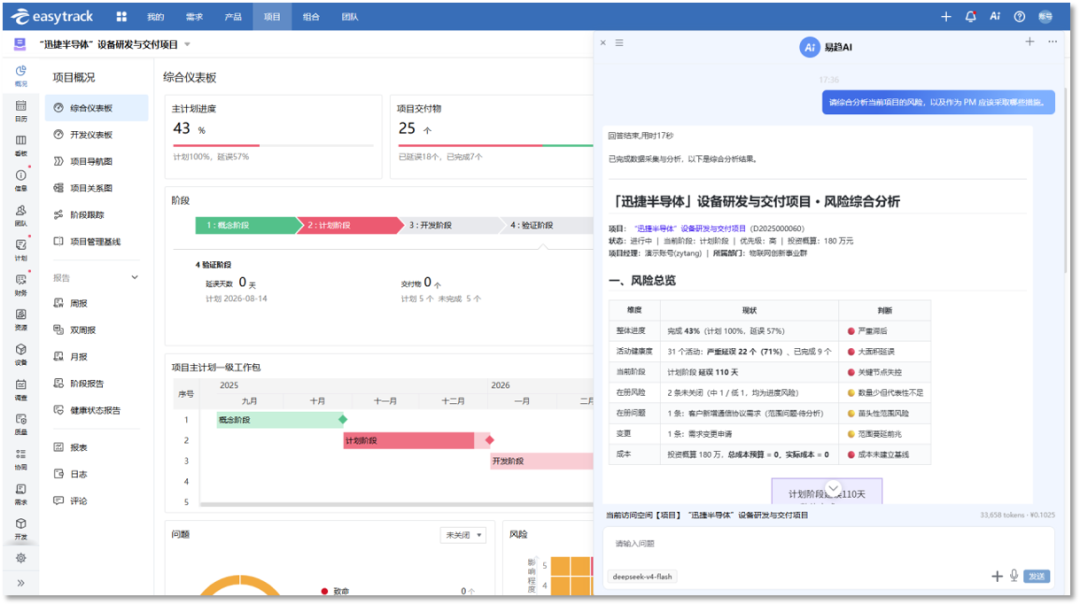Viewport: 1080px width, 605px height.
Task: Open the 需求 top menu
Action: [x=194, y=17]
